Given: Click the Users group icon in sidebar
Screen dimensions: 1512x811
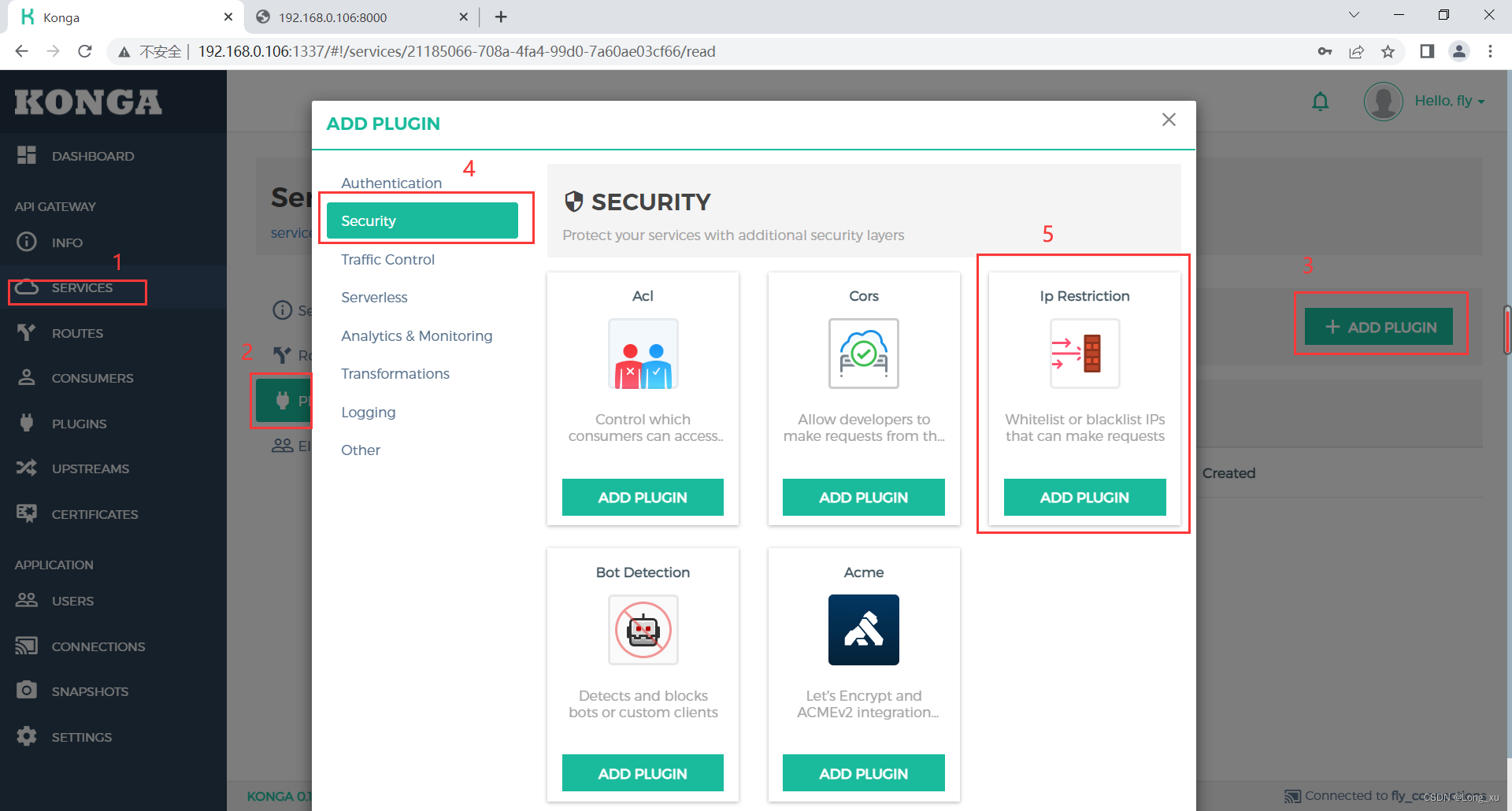Looking at the screenshot, I should click(27, 600).
